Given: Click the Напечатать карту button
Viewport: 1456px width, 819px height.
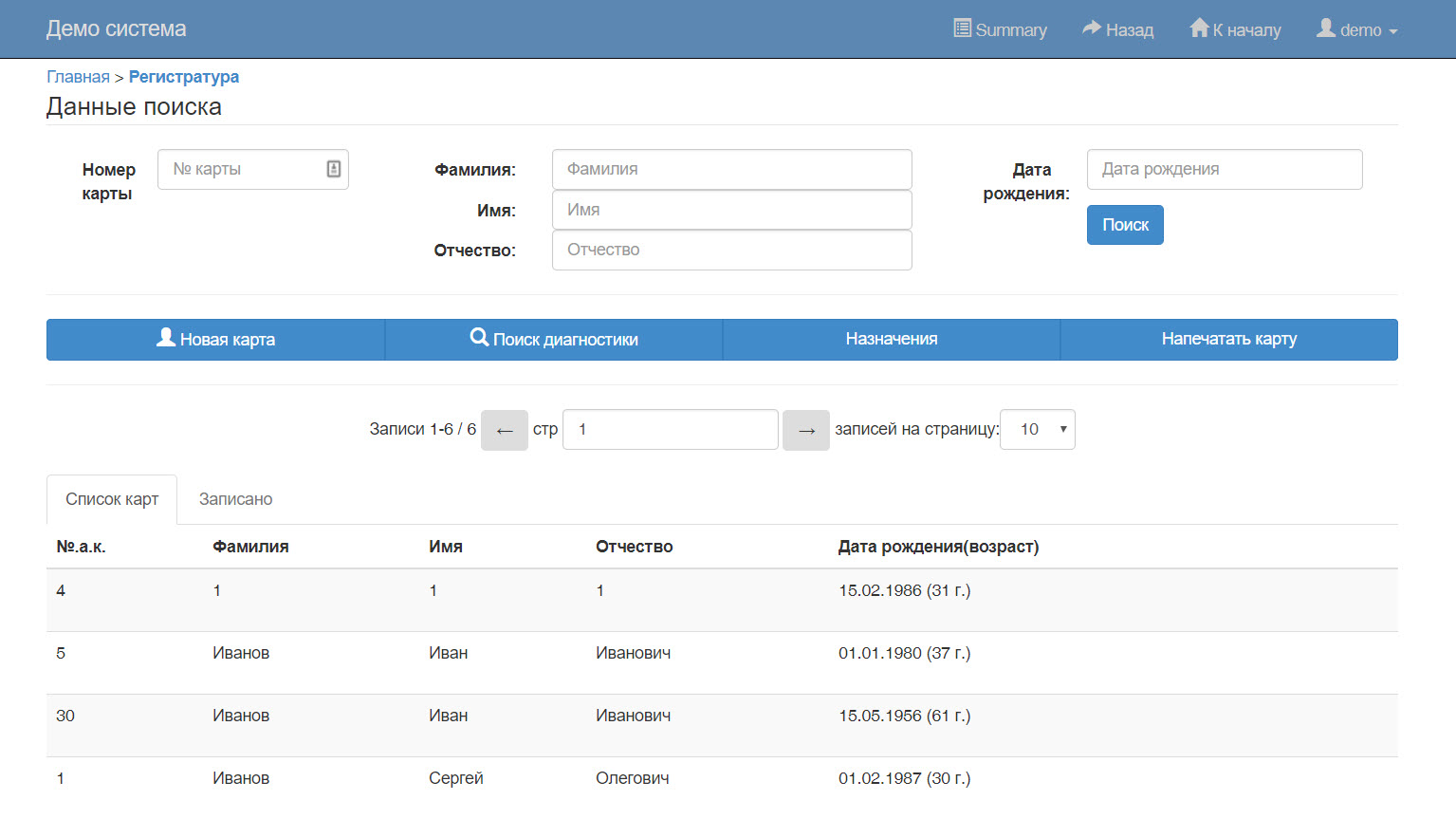Looking at the screenshot, I should 1228,340.
